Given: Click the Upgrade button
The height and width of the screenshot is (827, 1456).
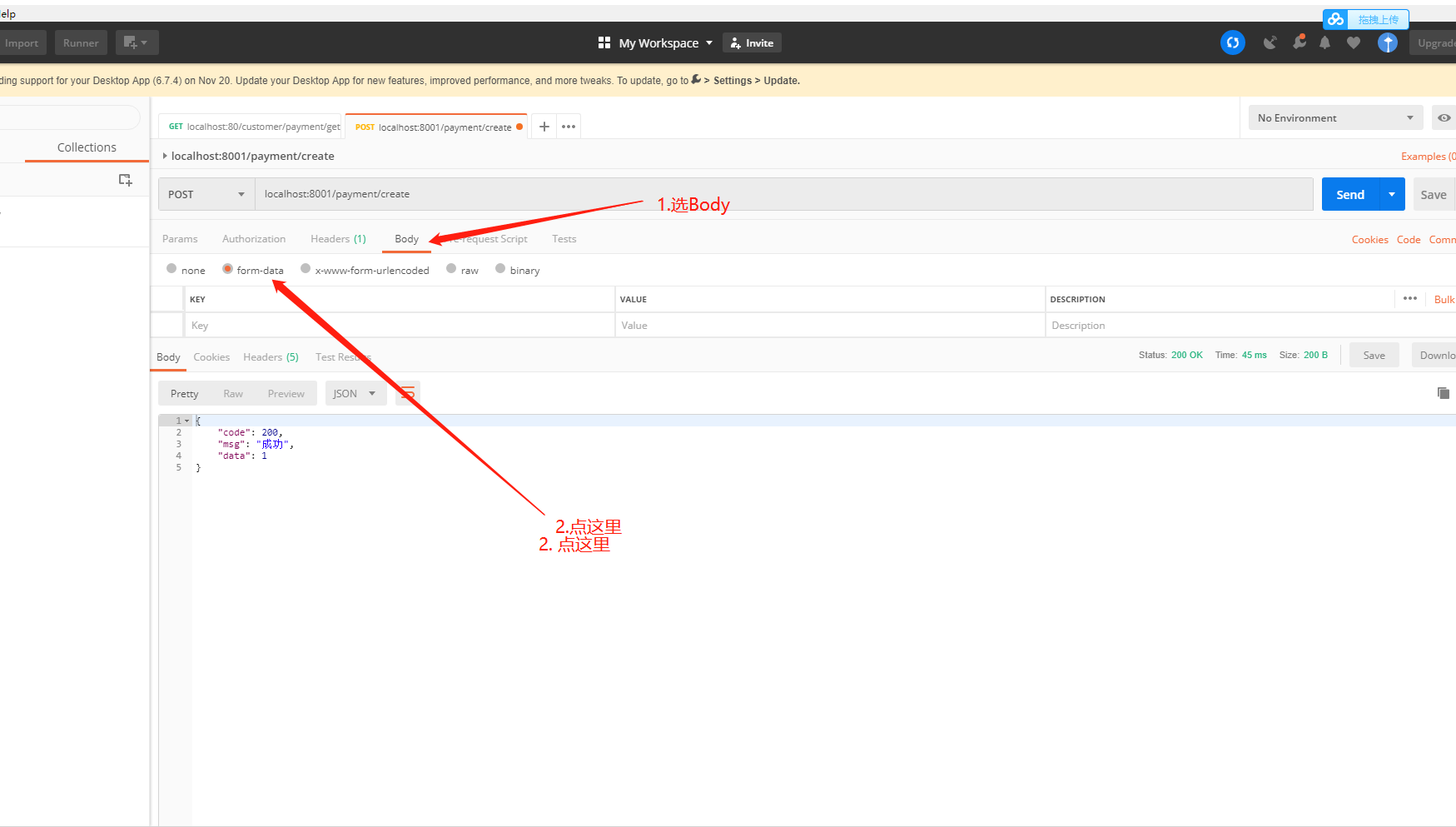Looking at the screenshot, I should [x=1434, y=42].
